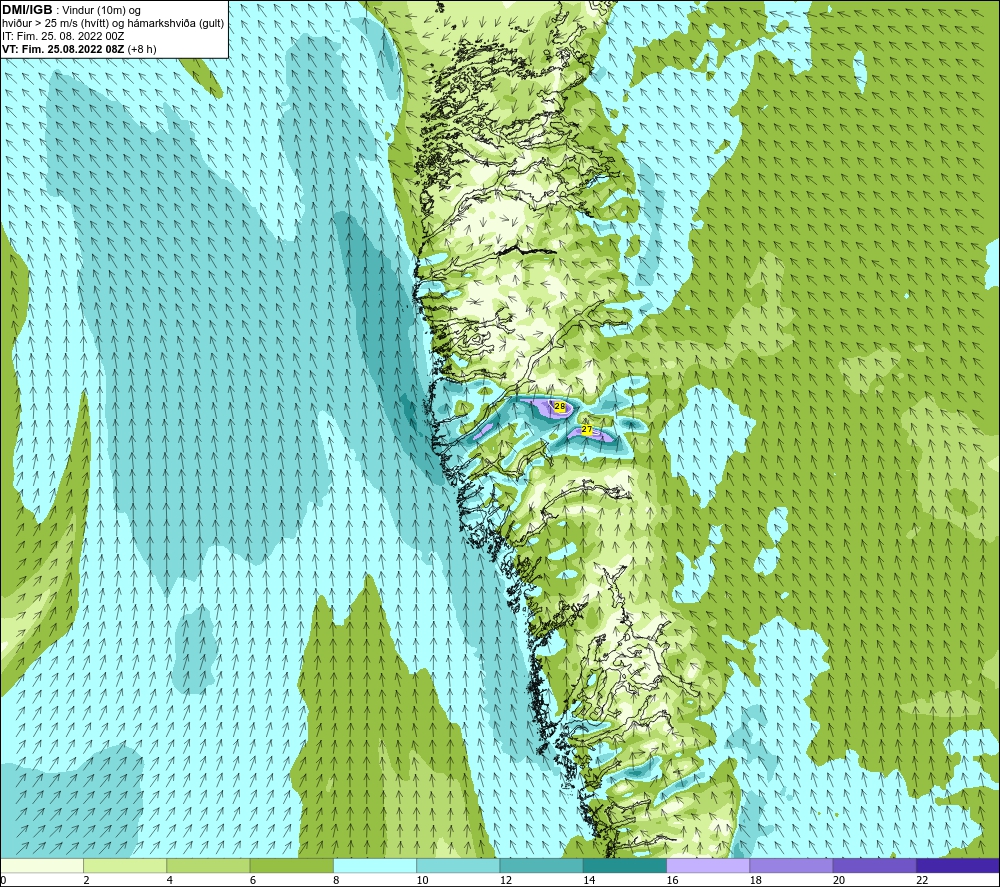Click the legend scale label 12
This screenshot has width=1000, height=887.
(x=506, y=880)
